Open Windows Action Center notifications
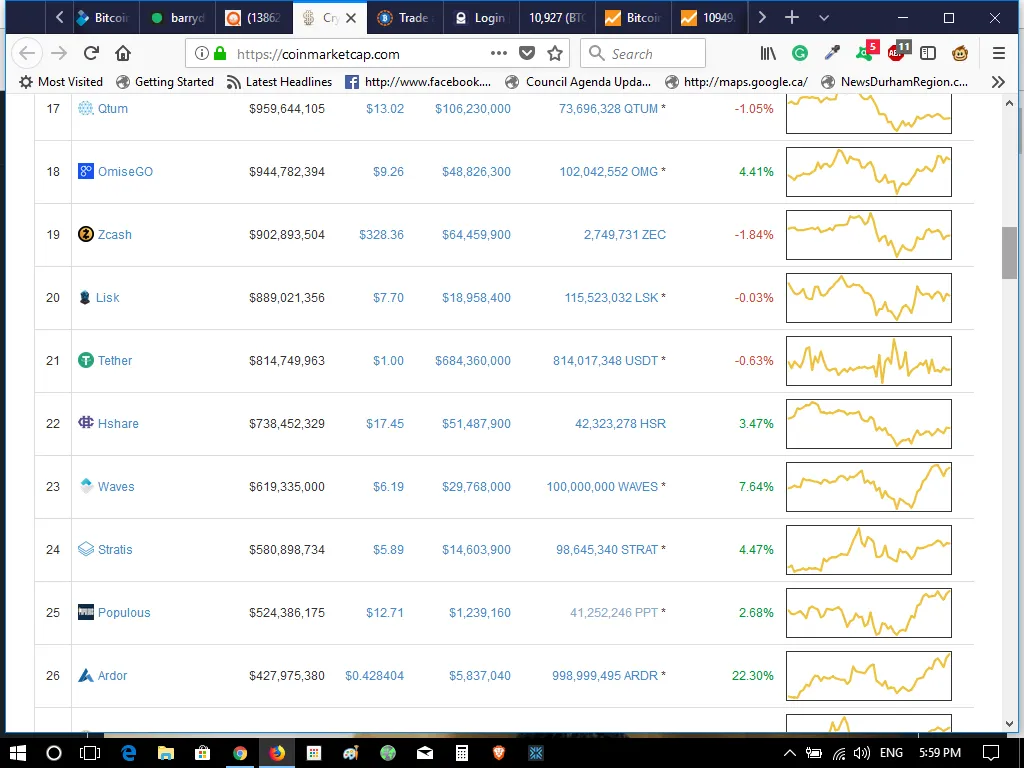This screenshot has width=1024, height=768. click(x=991, y=753)
